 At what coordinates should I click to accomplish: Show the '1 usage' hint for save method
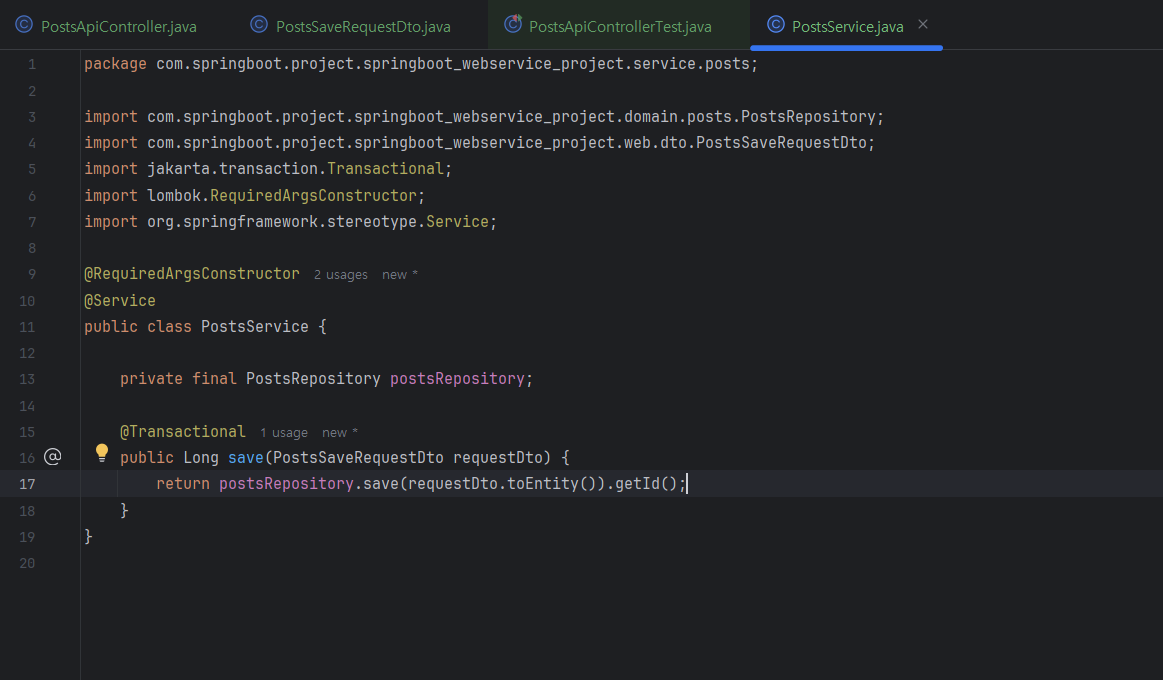pos(283,432)
